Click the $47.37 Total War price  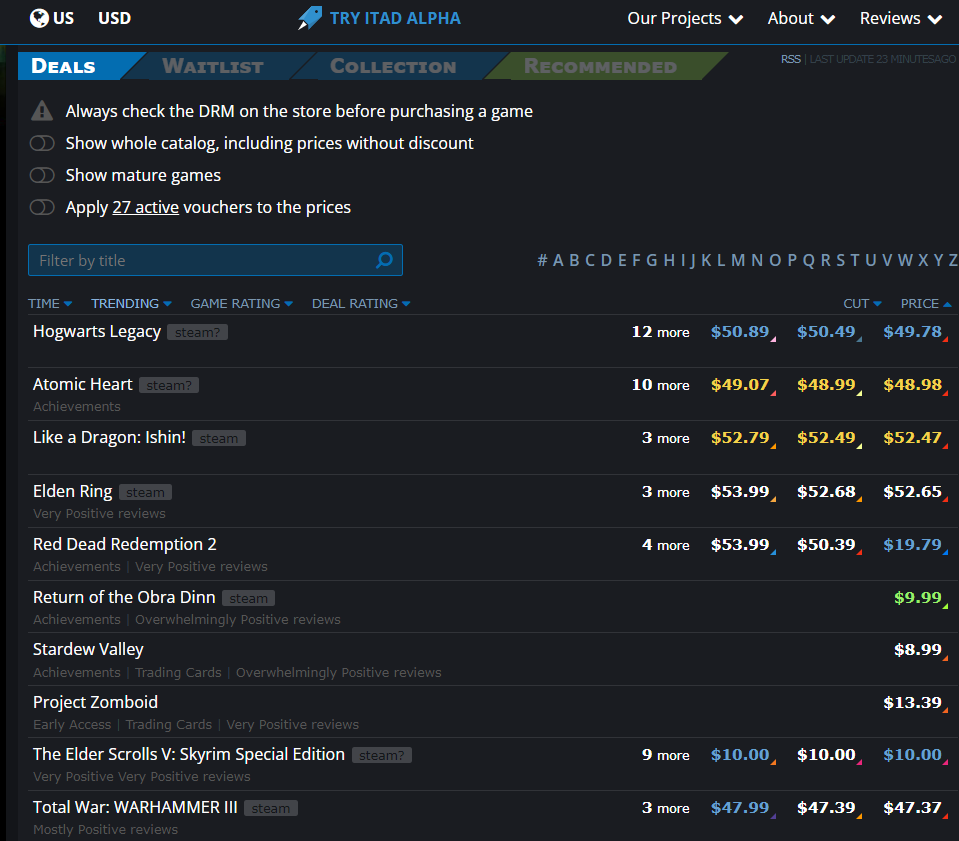913,808
